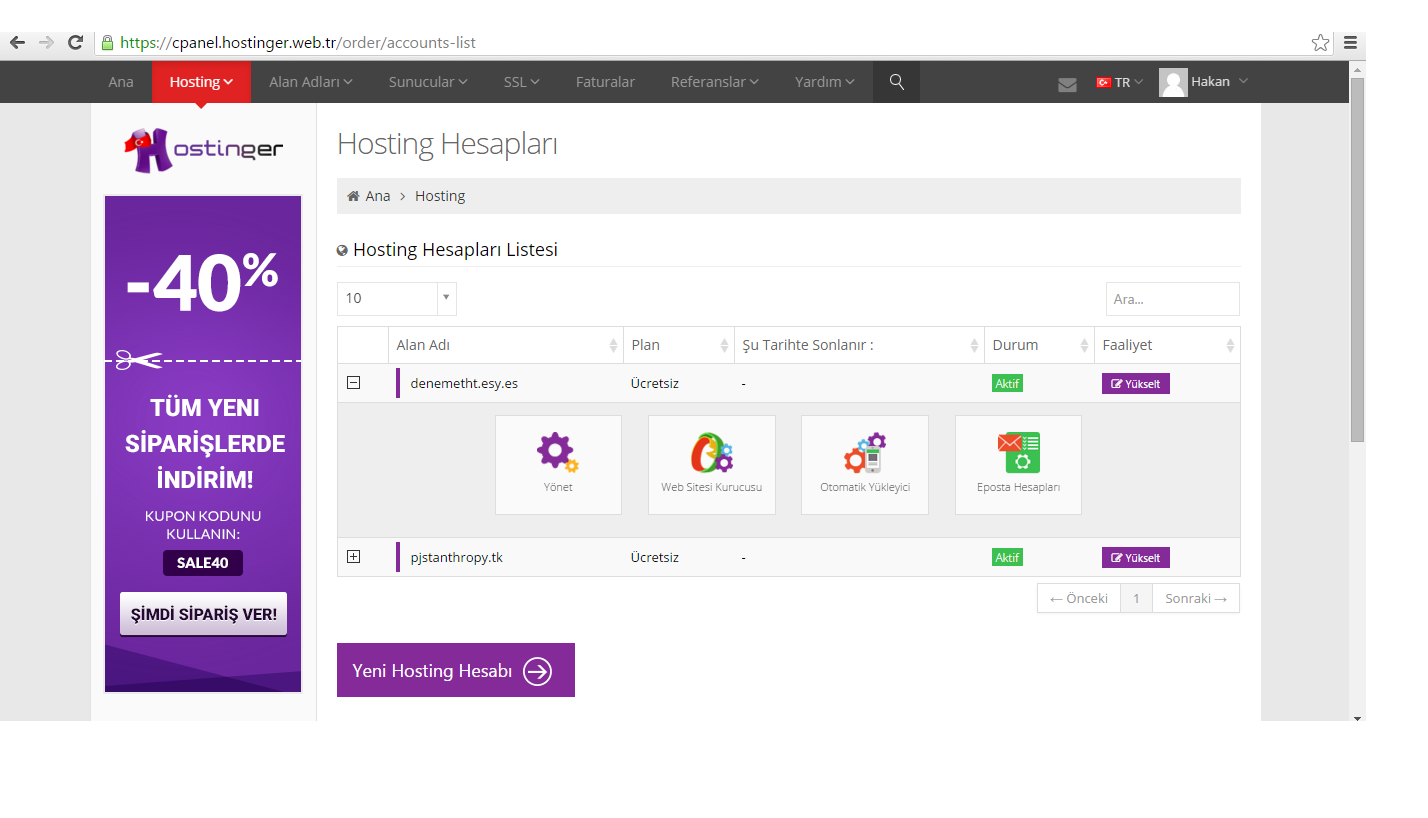This screenshot has height=818, width=1428.
Task: Click the SSL padlock in address bar
Action: click(x=108, y=42)
